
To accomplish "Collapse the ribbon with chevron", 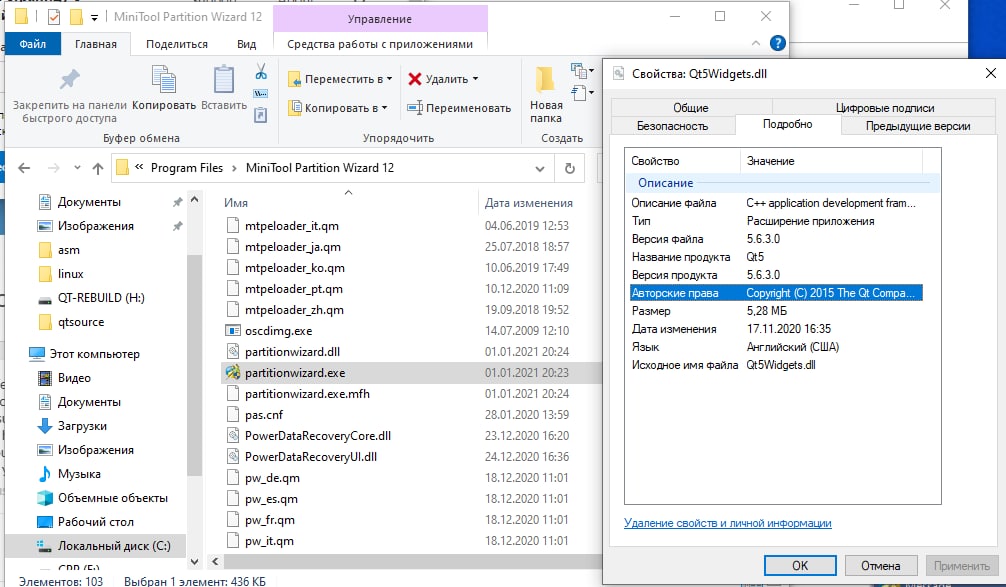I will (756, 43).
